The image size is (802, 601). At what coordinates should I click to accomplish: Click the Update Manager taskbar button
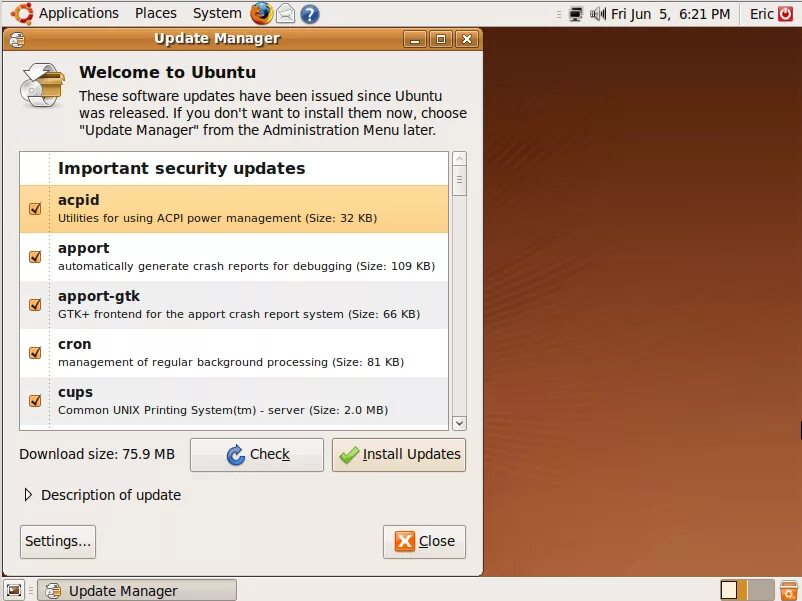[x=137, y=590]
